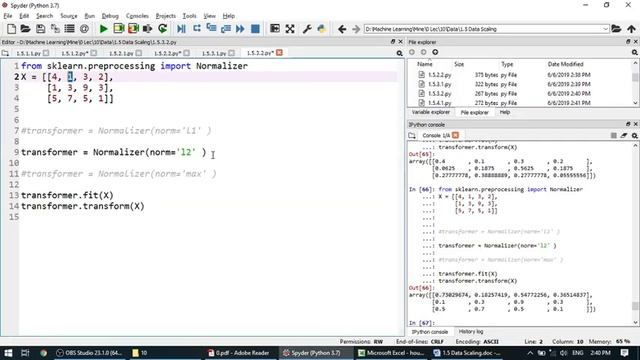
Task: Click Continue execution double-arrow icon
Action: [240, 29]
